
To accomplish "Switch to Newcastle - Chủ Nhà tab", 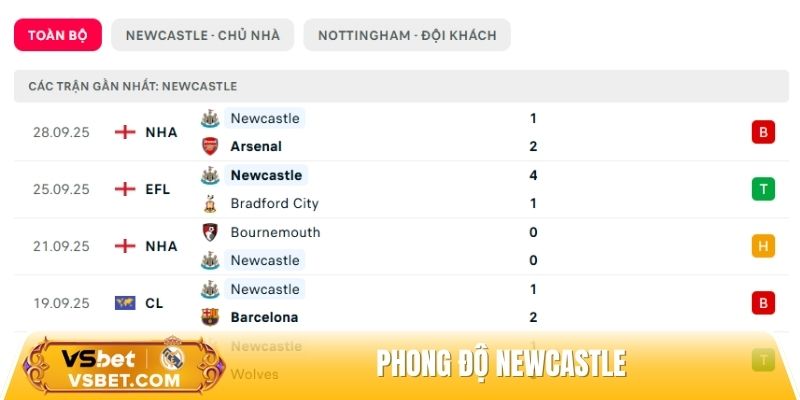I will pyautogui.click(x=202, y=35).
